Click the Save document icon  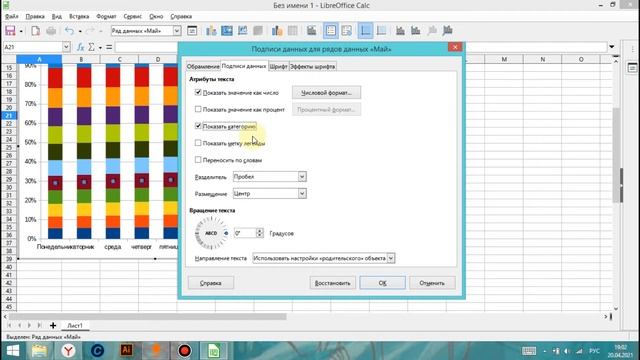click(10, 31)
